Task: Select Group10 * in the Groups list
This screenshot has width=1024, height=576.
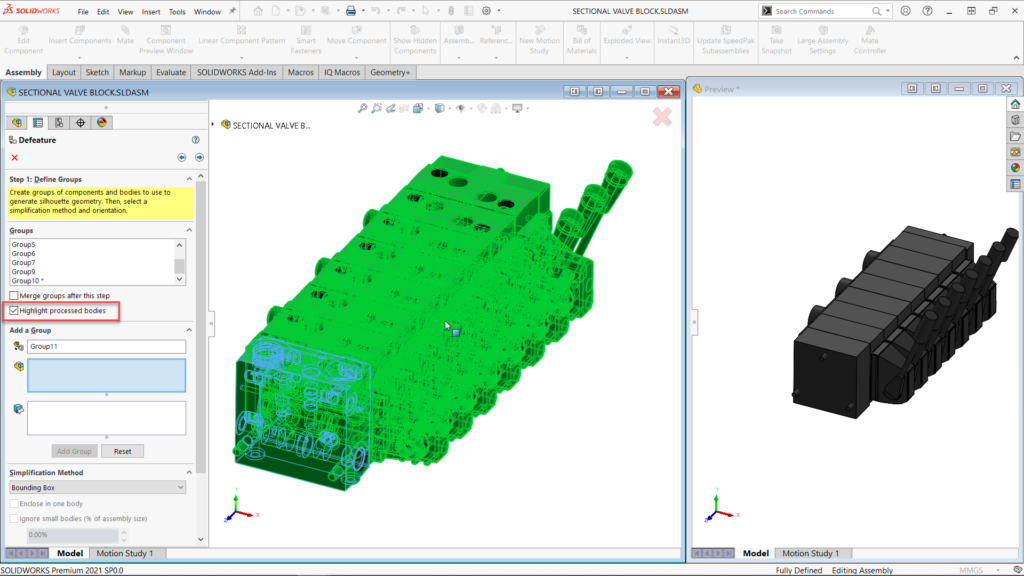Action: coord(27,281)
